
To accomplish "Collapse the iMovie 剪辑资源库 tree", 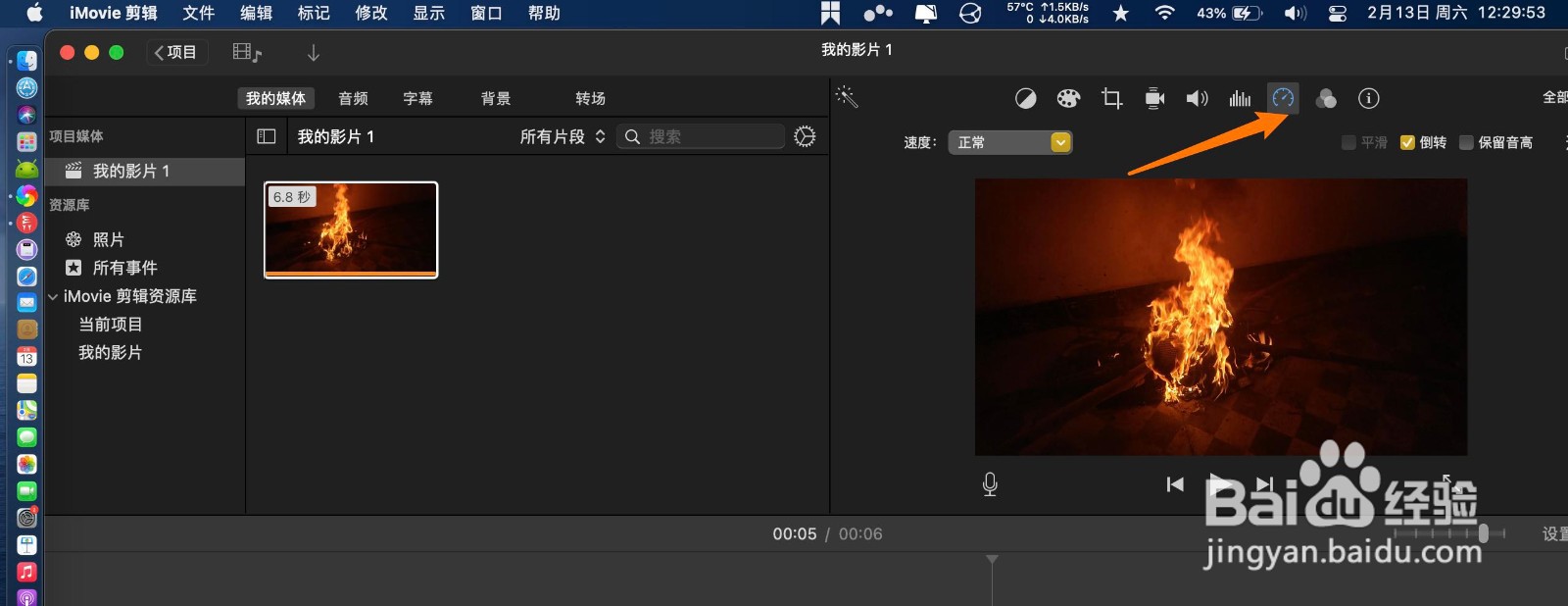I will (53, 296).
